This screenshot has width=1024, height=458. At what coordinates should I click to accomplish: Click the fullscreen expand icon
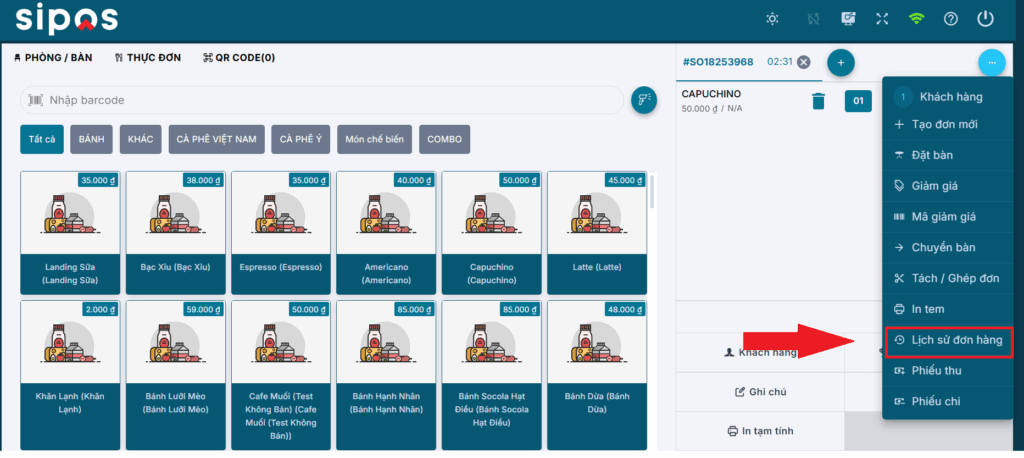point(881,19)
